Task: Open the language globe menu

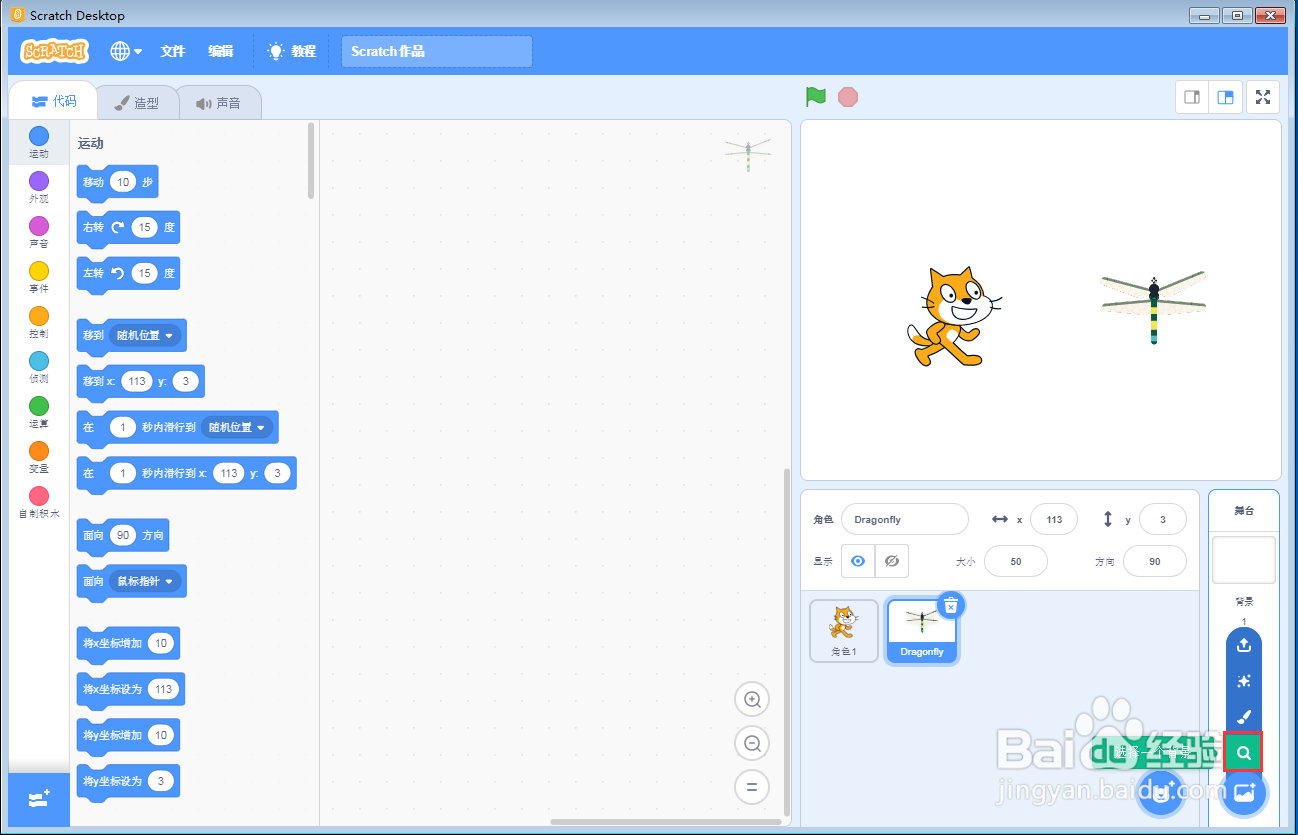Action: [x=126, y=51]
